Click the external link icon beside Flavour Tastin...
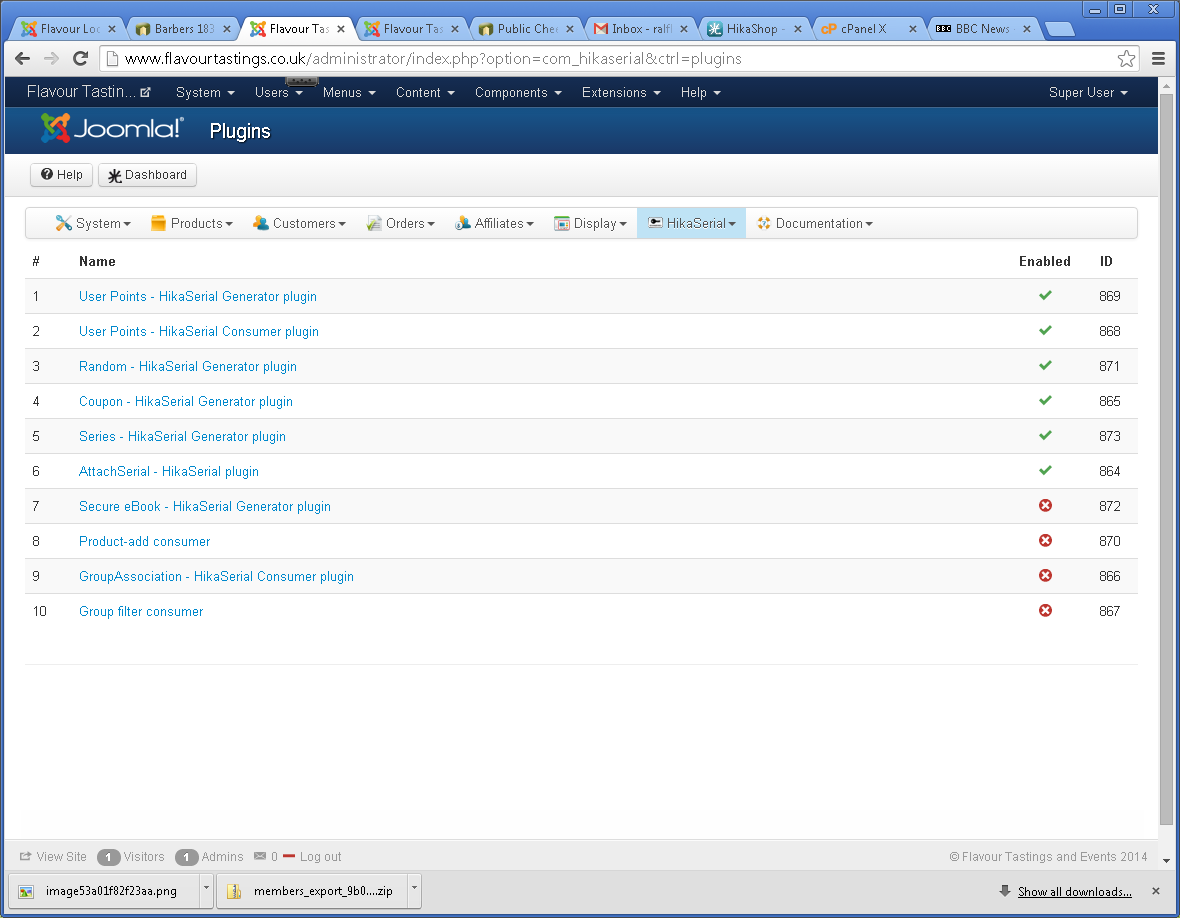The width and height of the screenshot is (1180, 918). click(145, 93)
